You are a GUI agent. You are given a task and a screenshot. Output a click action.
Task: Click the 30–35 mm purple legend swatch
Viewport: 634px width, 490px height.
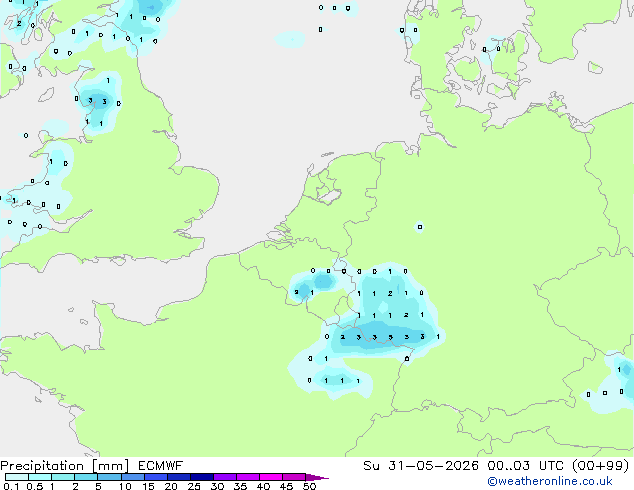pos(225,477)
